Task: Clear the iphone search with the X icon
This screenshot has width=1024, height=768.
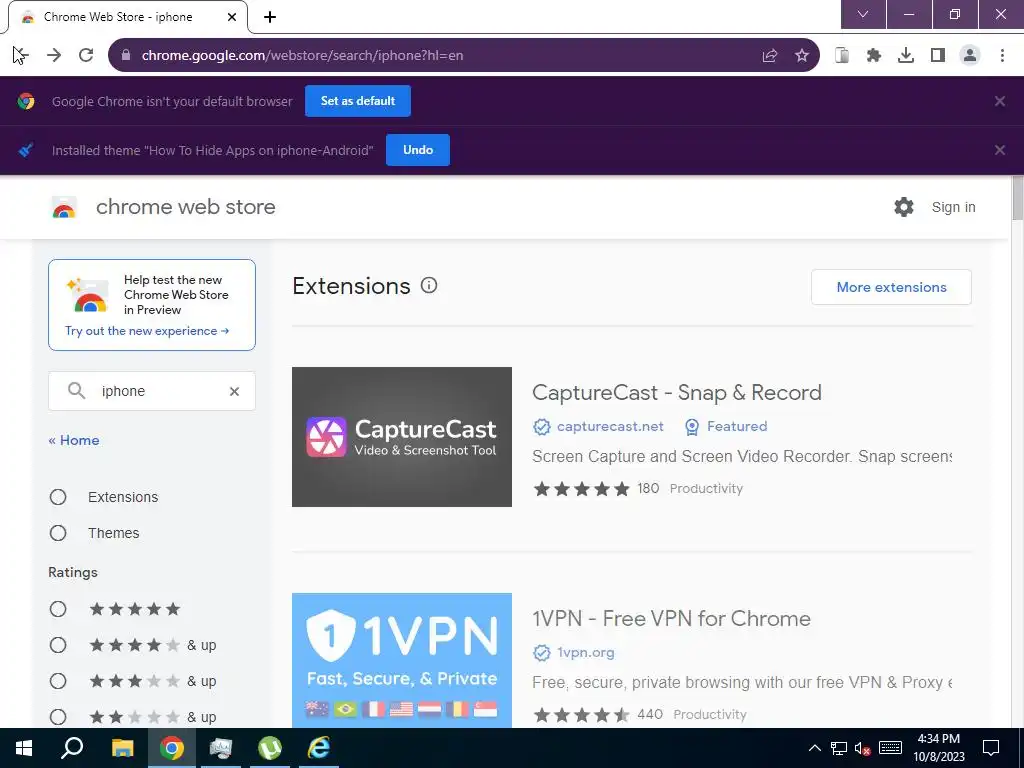Action: coord(234,391)
